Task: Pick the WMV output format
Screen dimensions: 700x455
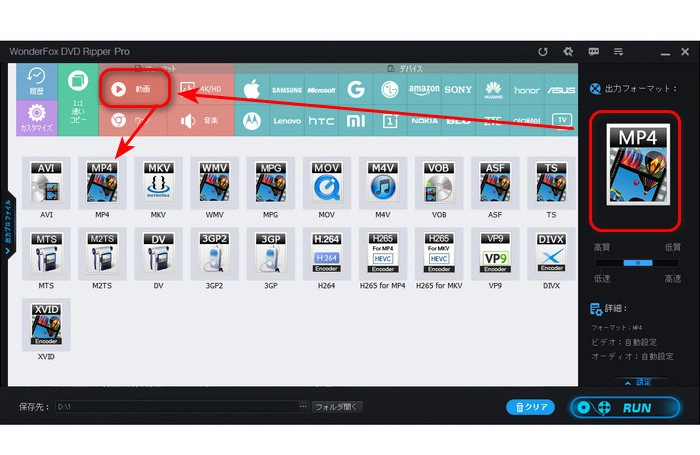Action: click(x=214, y=182)
